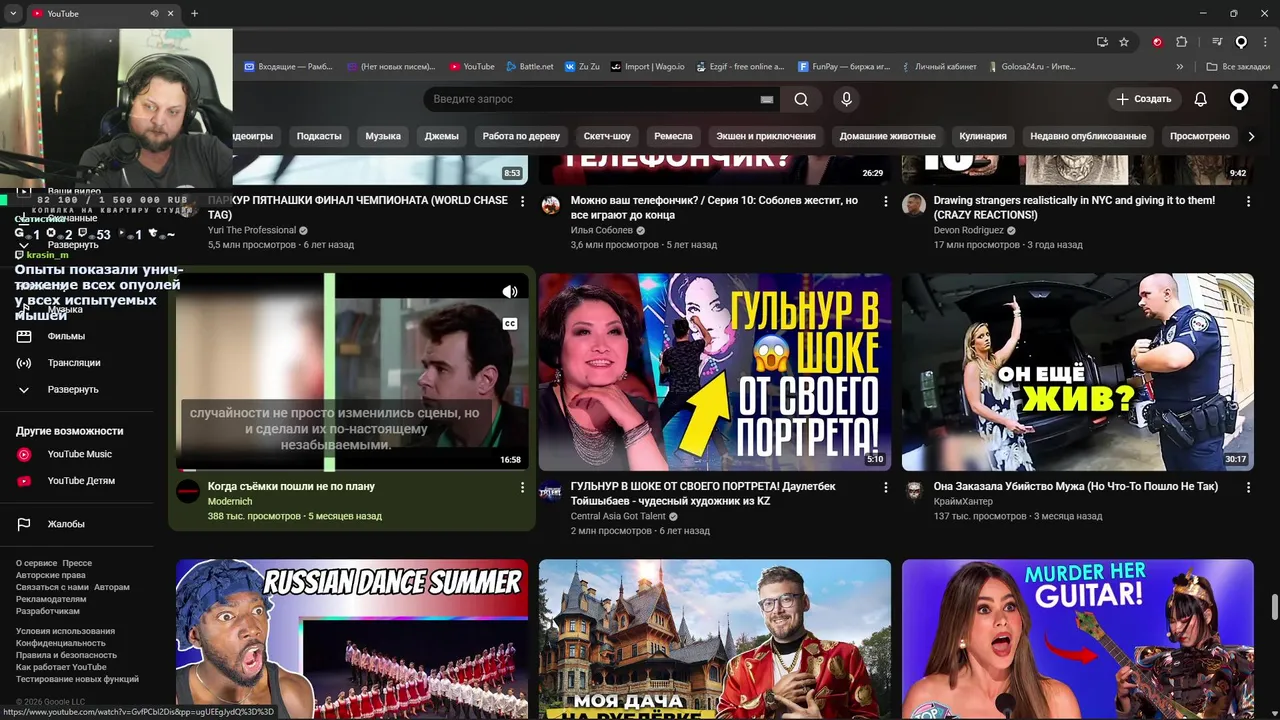Open YouTube notifications bell
Screen dimensions: 1280x720
point(1201,99)
